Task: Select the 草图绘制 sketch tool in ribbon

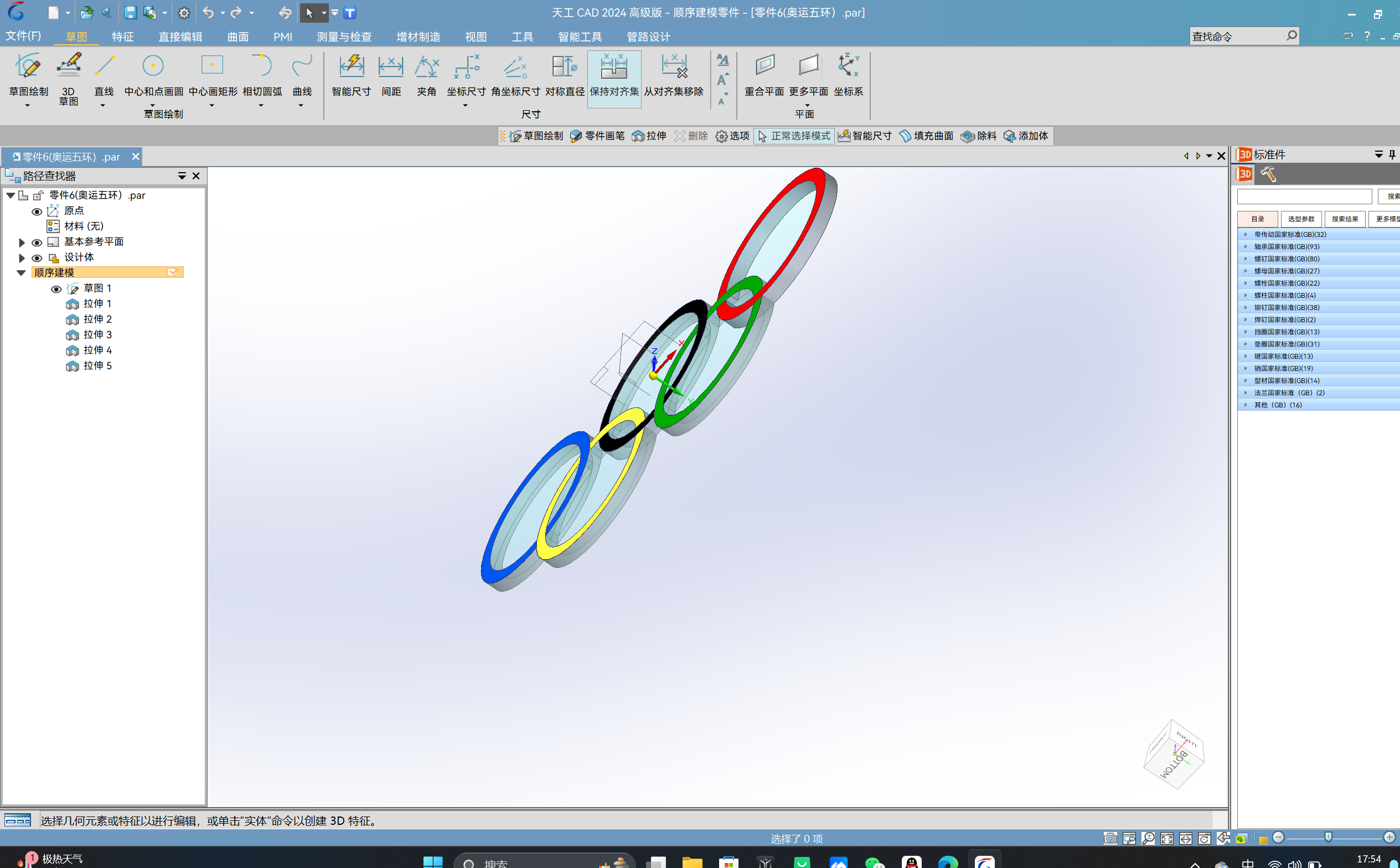Action: (x=28, y=75)
